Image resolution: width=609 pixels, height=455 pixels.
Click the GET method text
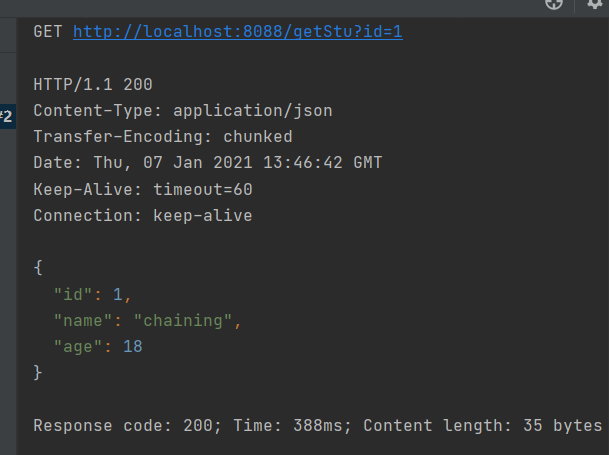(x=48, y=31)
